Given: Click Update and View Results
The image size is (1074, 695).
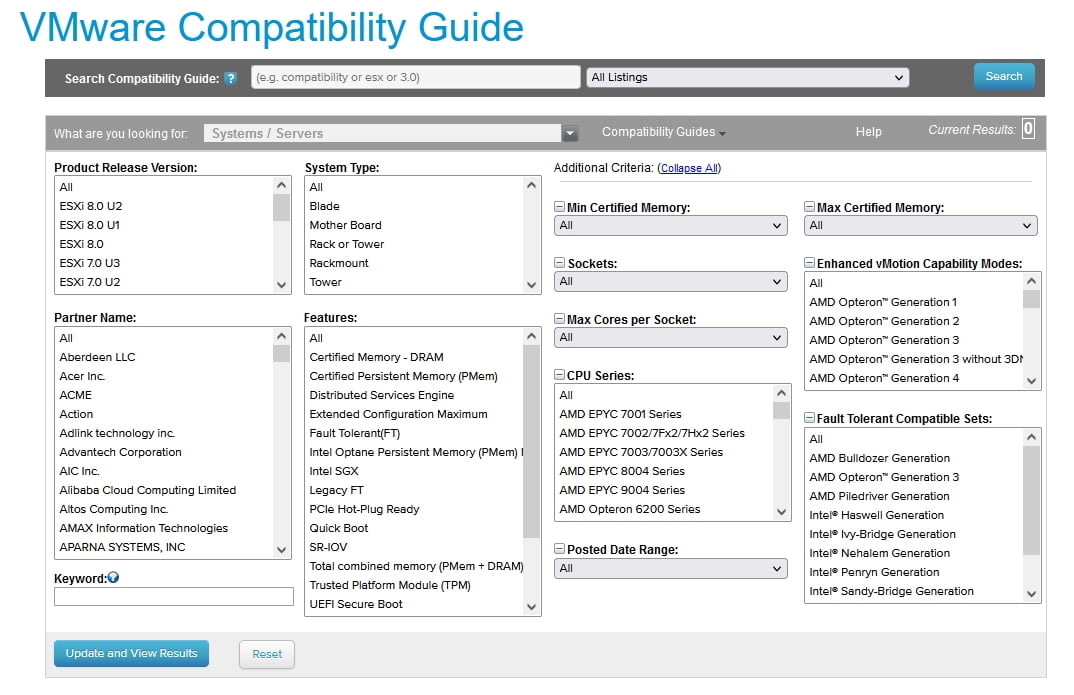Looking at the screenshot, I should (x=131, y=653).
